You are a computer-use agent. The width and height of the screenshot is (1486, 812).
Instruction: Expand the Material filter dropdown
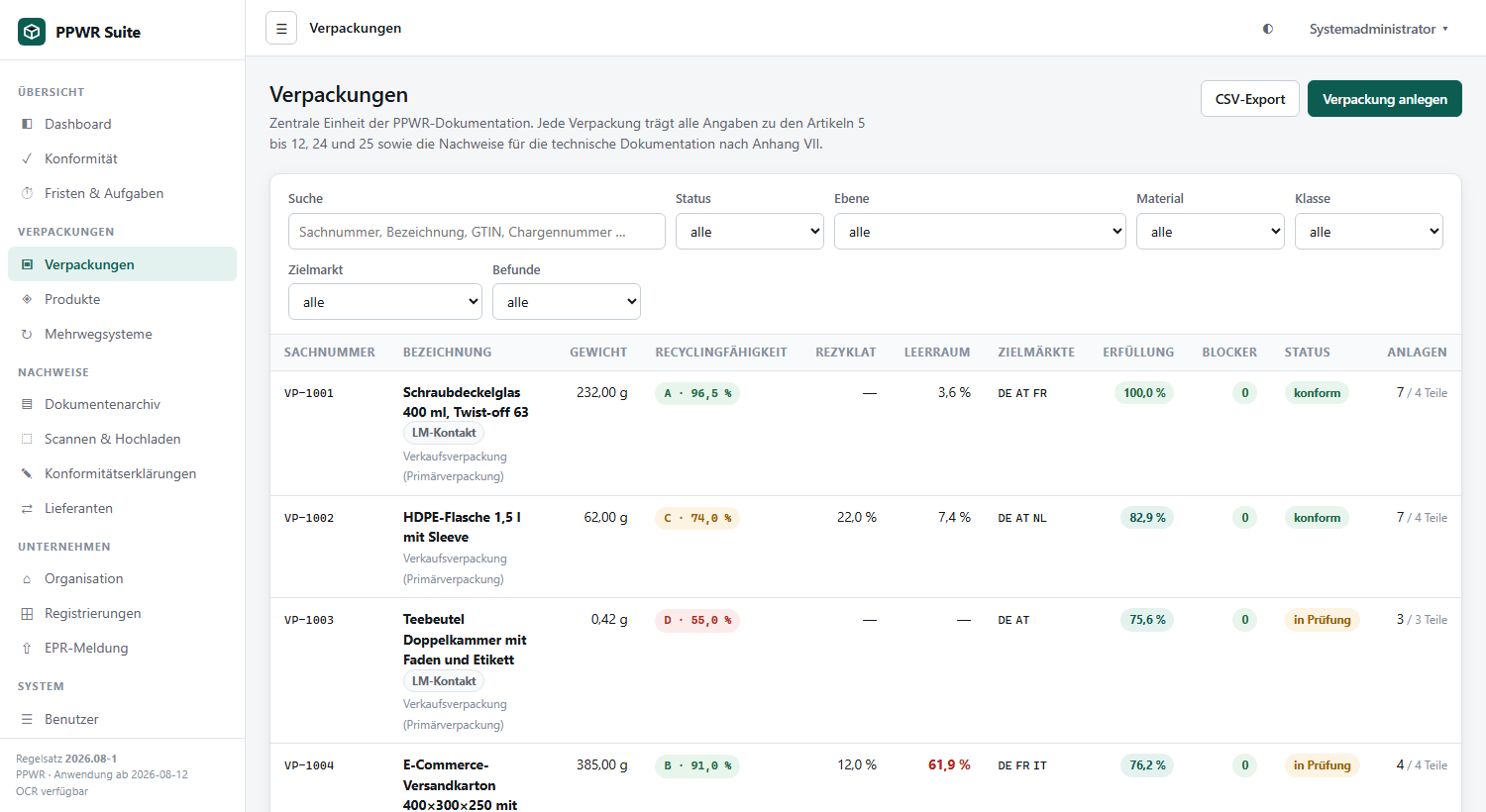(x=1211, y=232)
